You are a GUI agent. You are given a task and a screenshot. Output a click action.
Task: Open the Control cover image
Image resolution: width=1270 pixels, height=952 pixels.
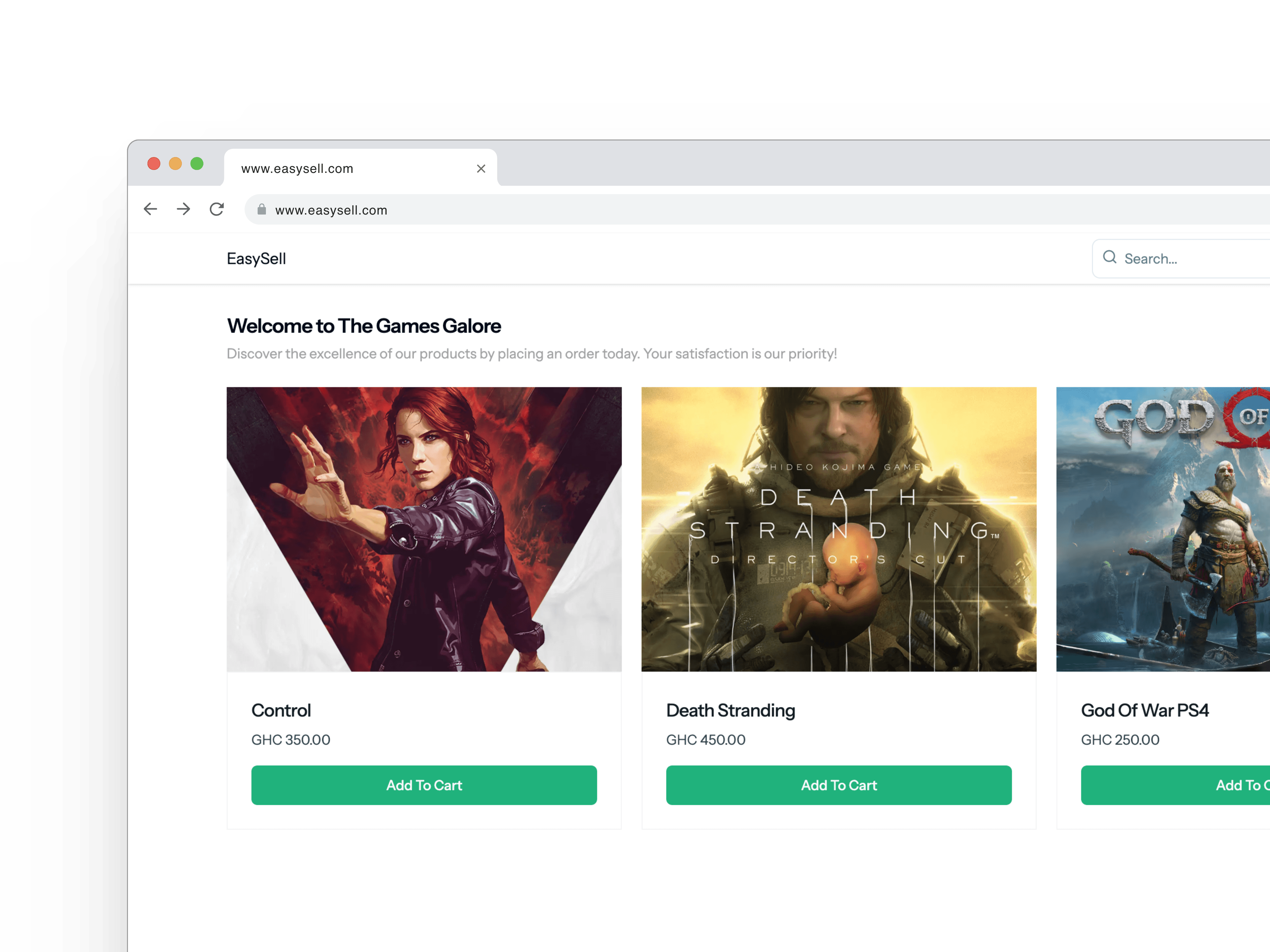coord(424,529)
